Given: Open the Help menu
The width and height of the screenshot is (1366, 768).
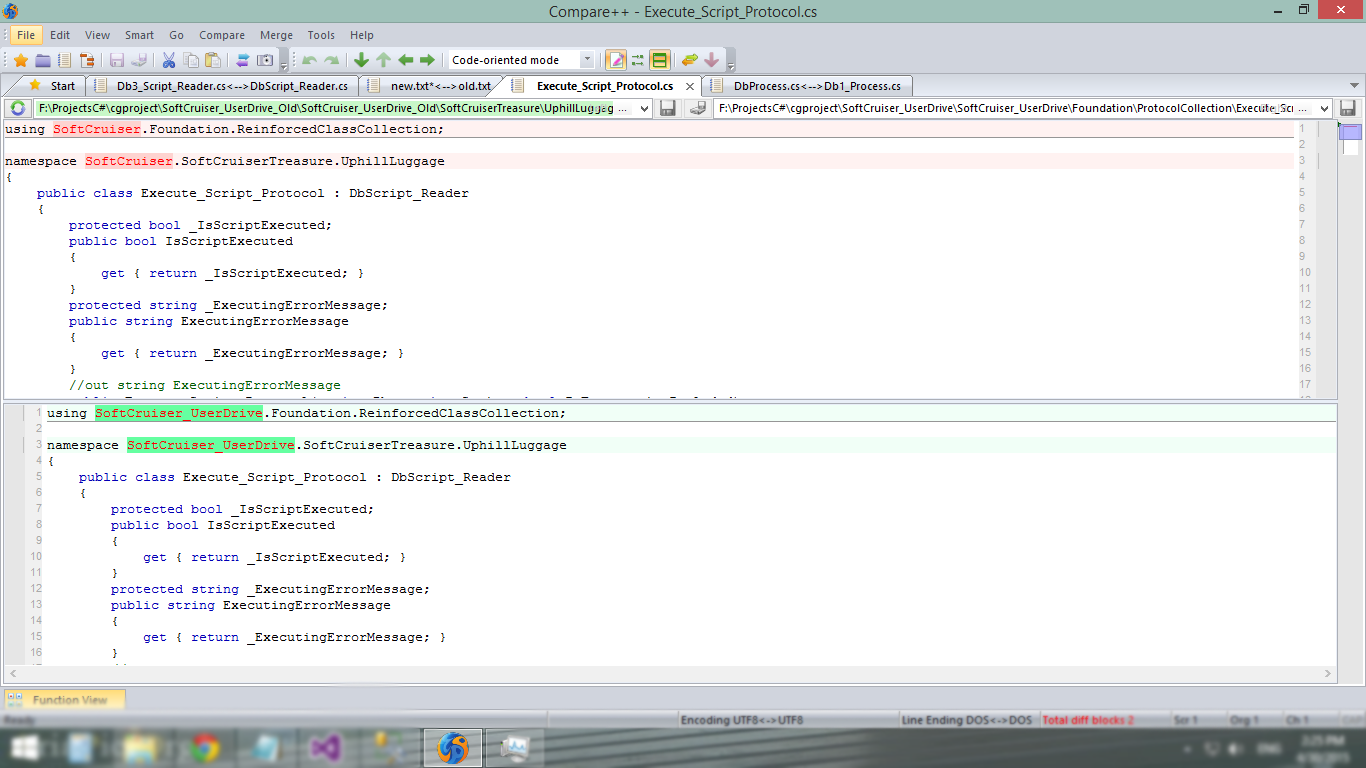Looking at the screenshot, I should click(x=361, y=35).
